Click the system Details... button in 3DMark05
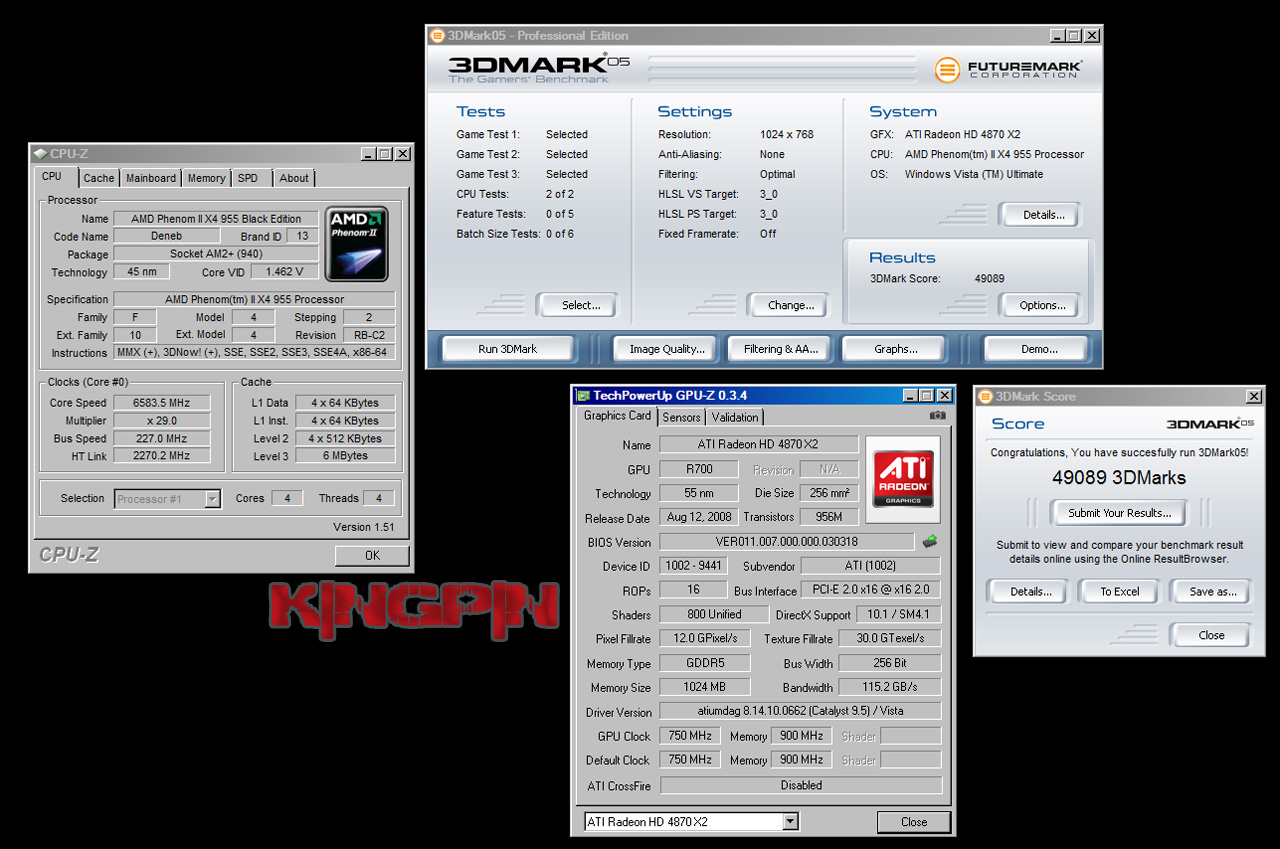 pos(1042,215)
